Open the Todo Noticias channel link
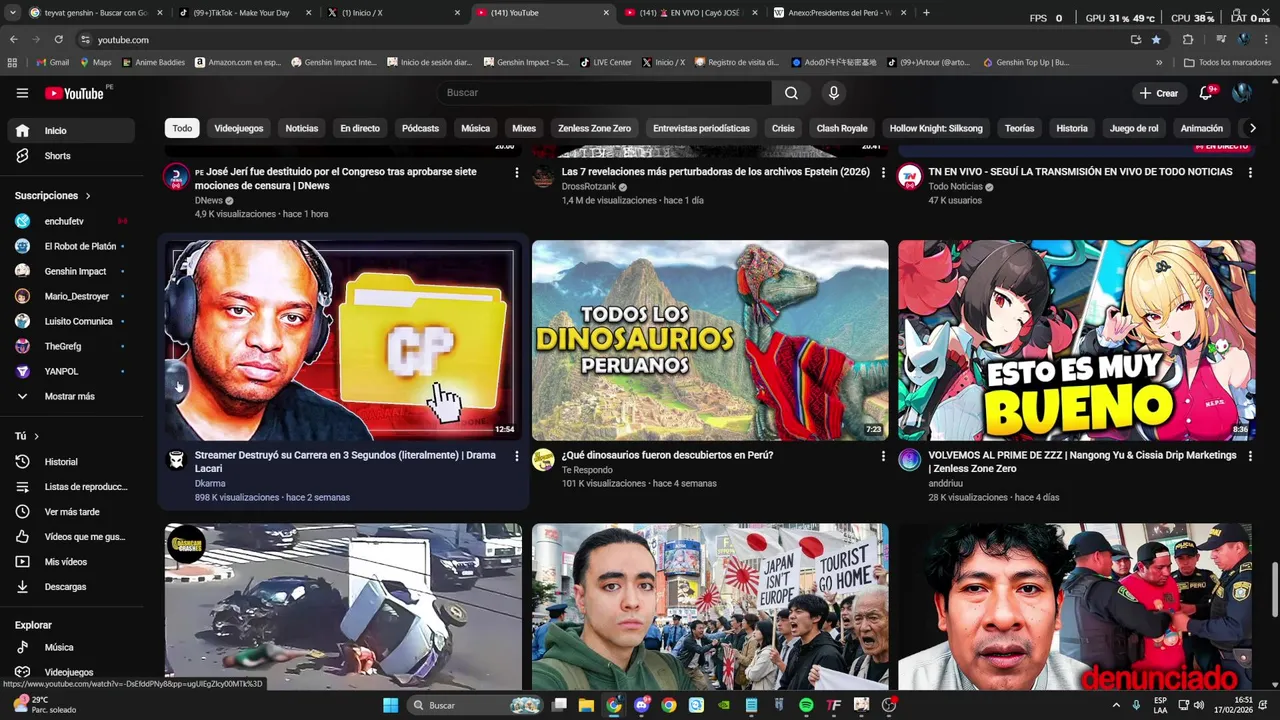 click(956, 187)
